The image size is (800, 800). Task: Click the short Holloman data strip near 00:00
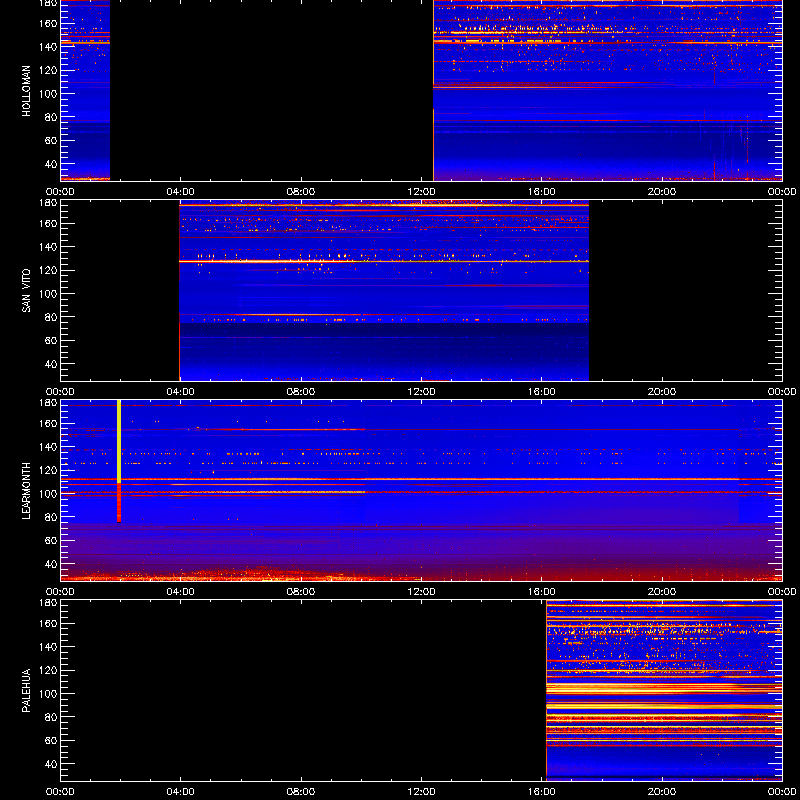[85, 90]
